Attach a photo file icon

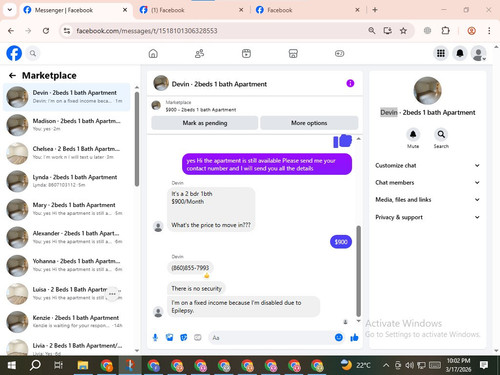click(x=170, y=338)
